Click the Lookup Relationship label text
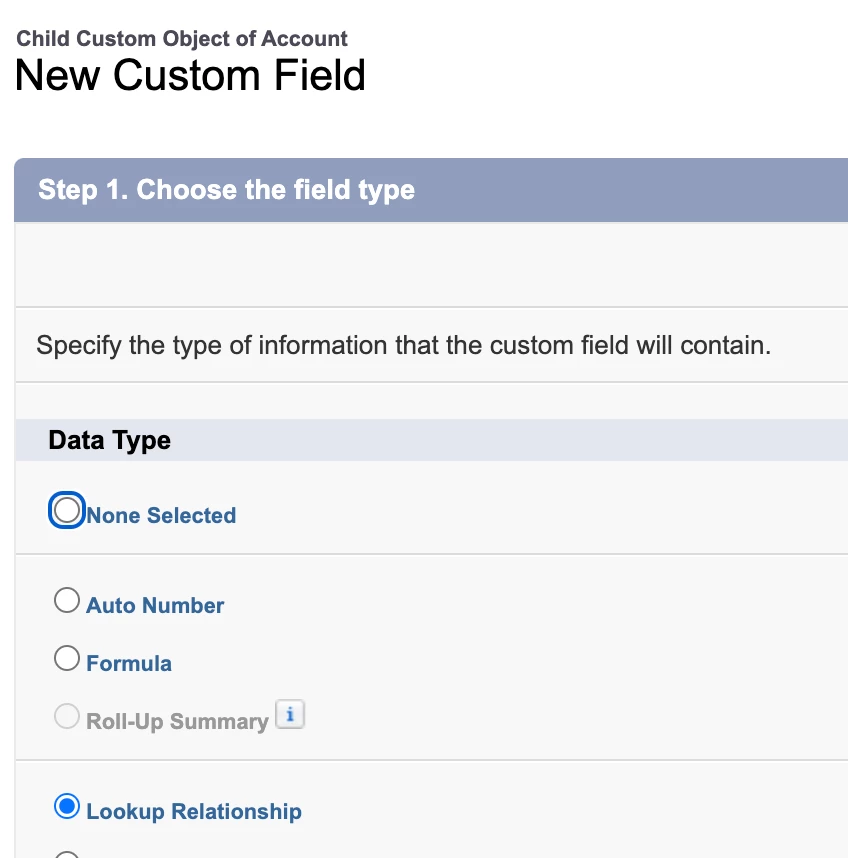The width and height of the screenshot is (848, 858). coord(194,812)
